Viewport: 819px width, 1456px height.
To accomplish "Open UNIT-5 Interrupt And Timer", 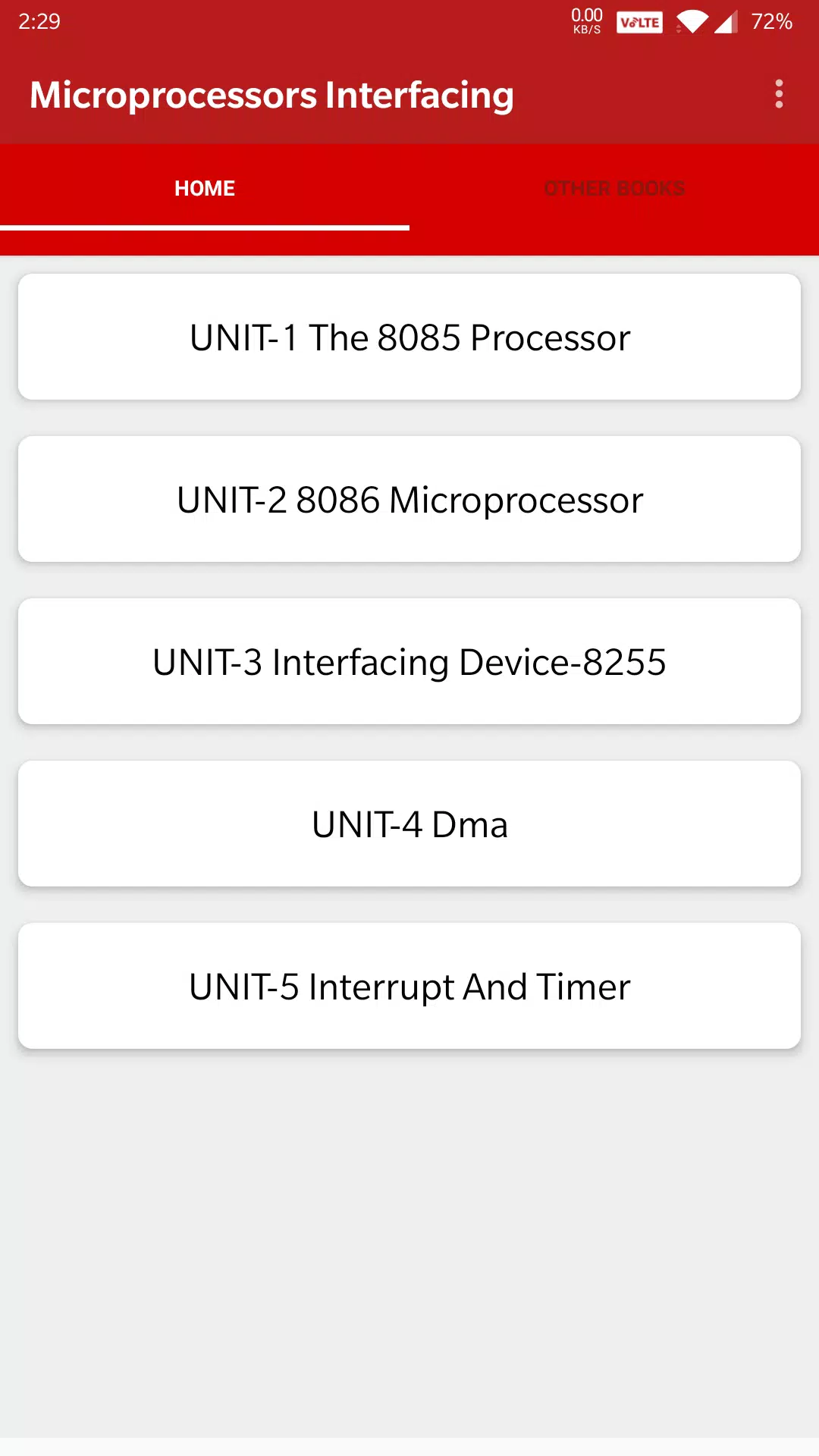I will 409,987.
